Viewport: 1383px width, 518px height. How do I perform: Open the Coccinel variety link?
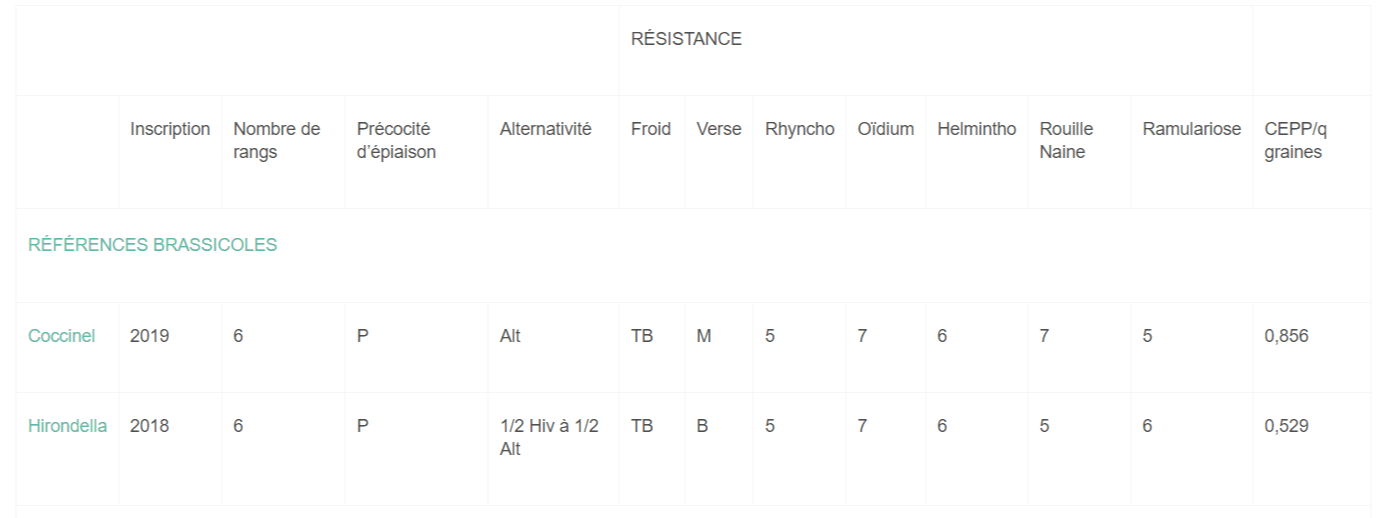61,336
